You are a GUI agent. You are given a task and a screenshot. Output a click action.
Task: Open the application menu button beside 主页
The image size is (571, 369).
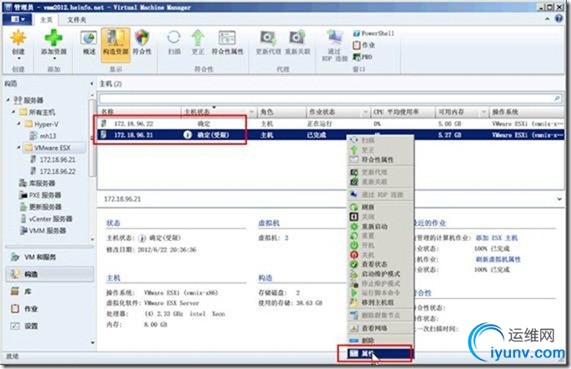[17, 19]
